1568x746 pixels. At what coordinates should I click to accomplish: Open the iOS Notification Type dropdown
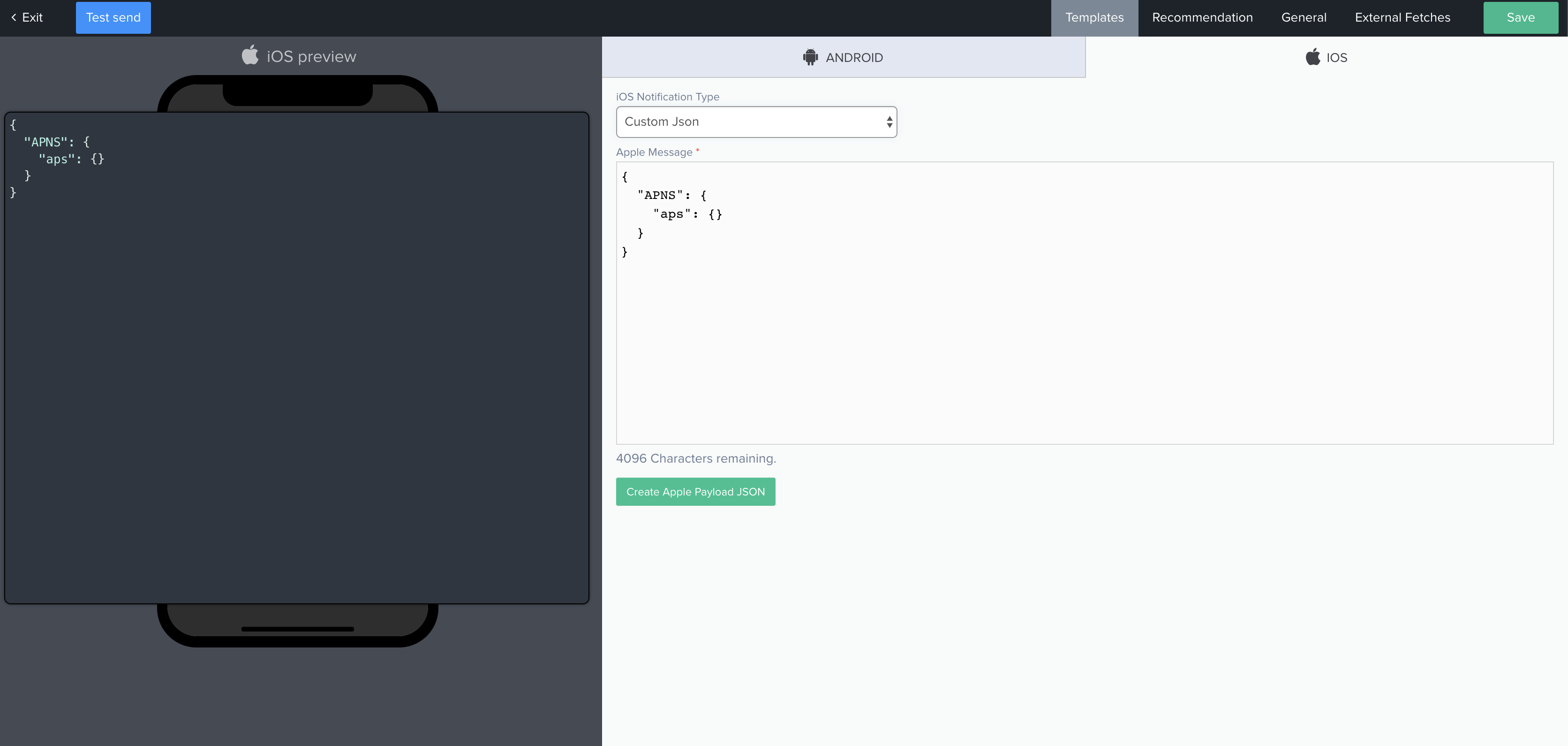pyautogui.click(x=757, y=122)
